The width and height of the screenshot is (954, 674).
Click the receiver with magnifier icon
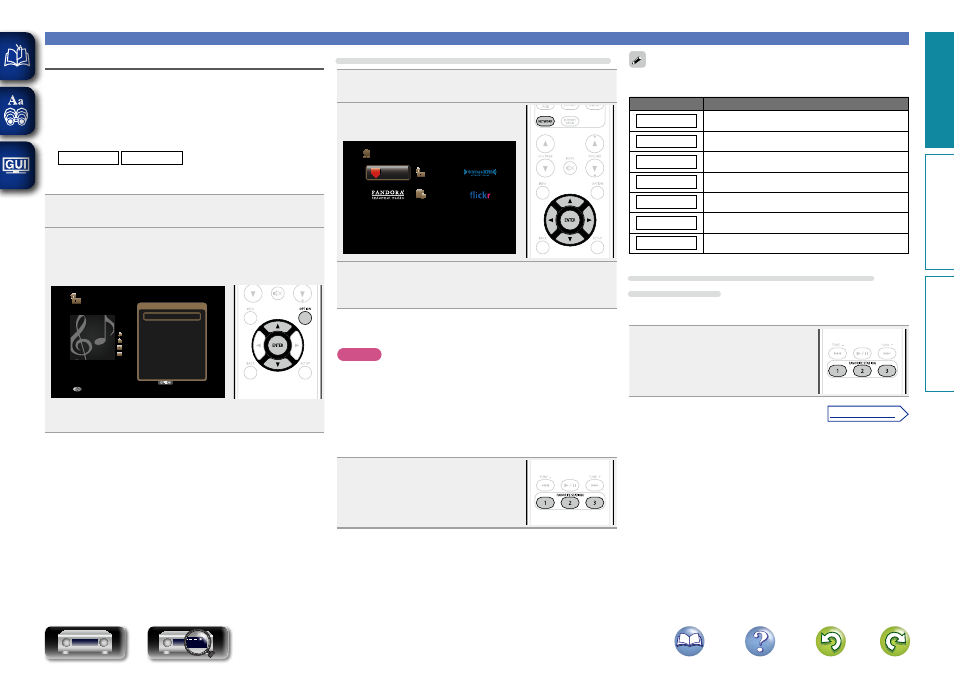[189, 643]
